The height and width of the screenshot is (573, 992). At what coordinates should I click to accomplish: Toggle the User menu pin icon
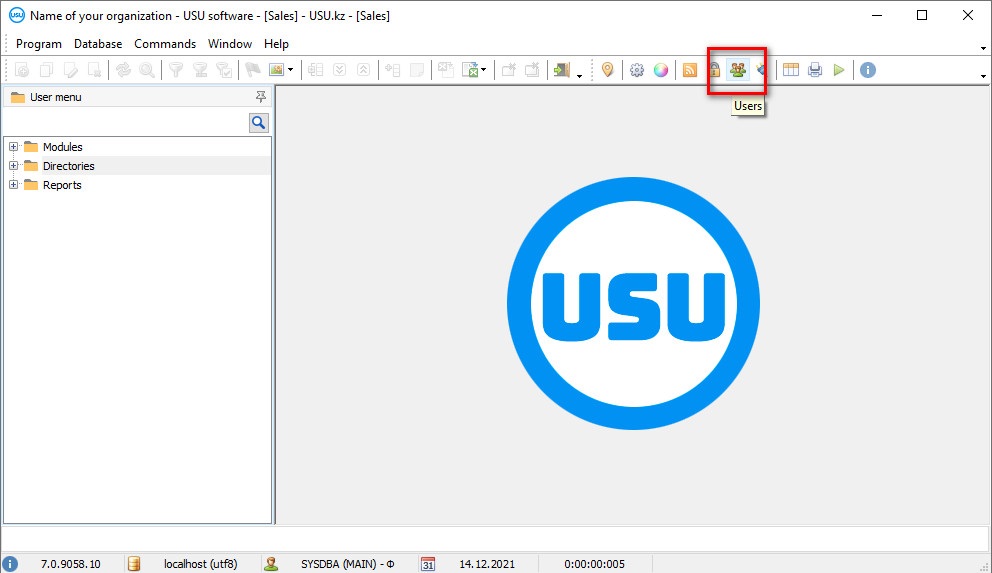(261, 97)
